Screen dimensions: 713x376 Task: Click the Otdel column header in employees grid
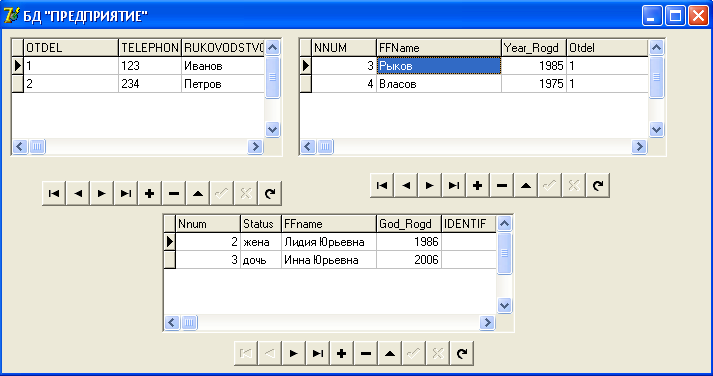tap(608, 48)
